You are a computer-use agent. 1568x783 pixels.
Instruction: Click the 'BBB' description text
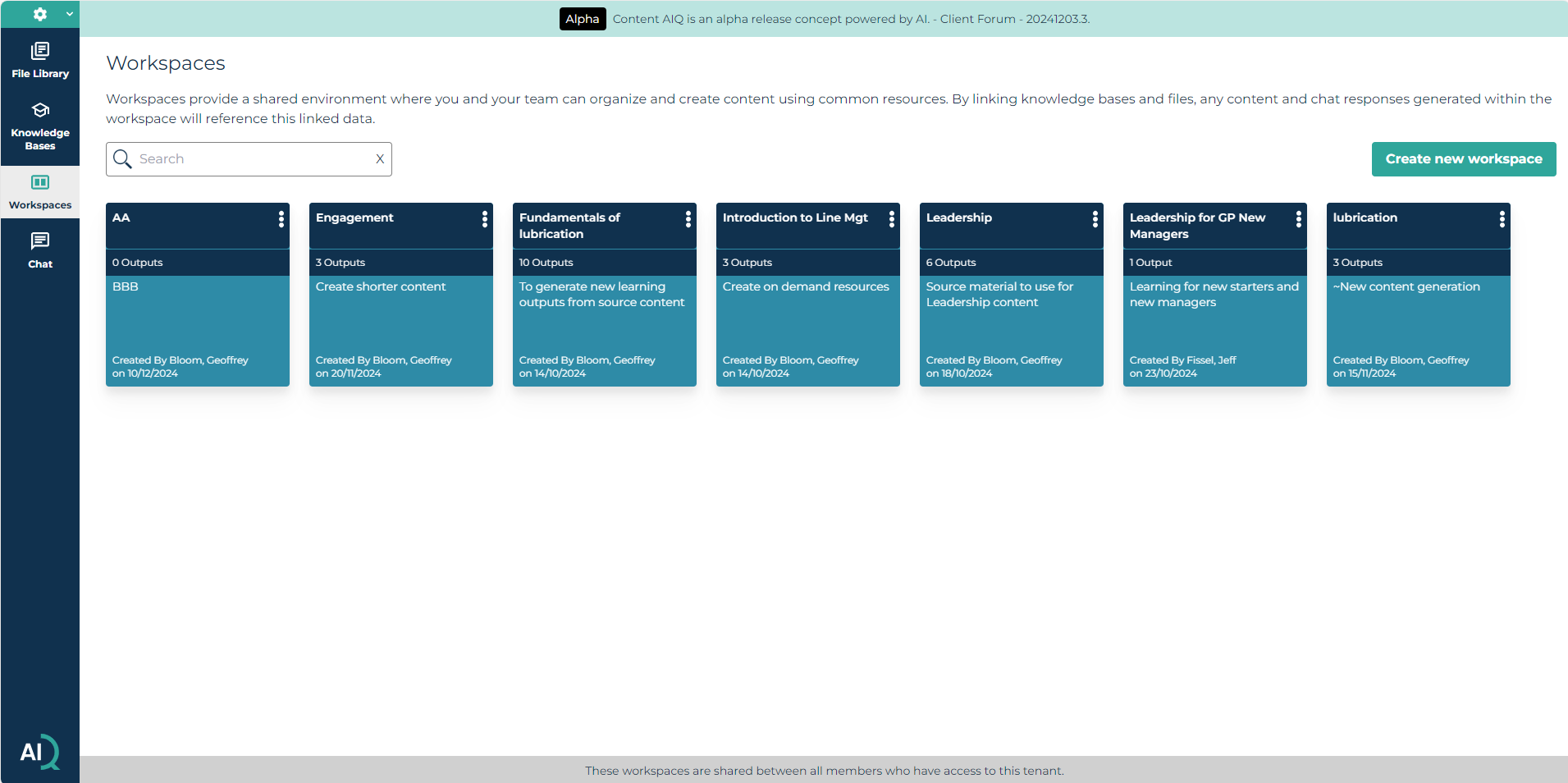126,286
